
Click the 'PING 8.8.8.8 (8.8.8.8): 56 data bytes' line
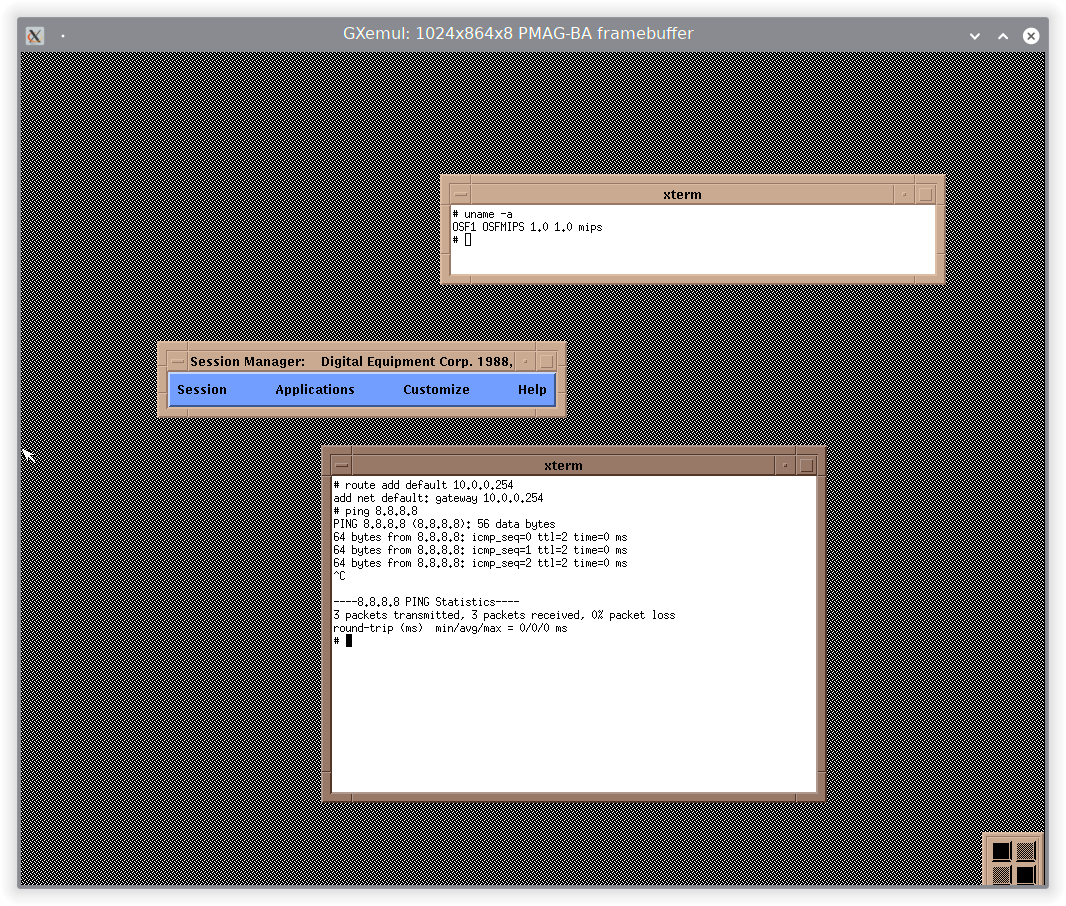click(x=444, y=524)
